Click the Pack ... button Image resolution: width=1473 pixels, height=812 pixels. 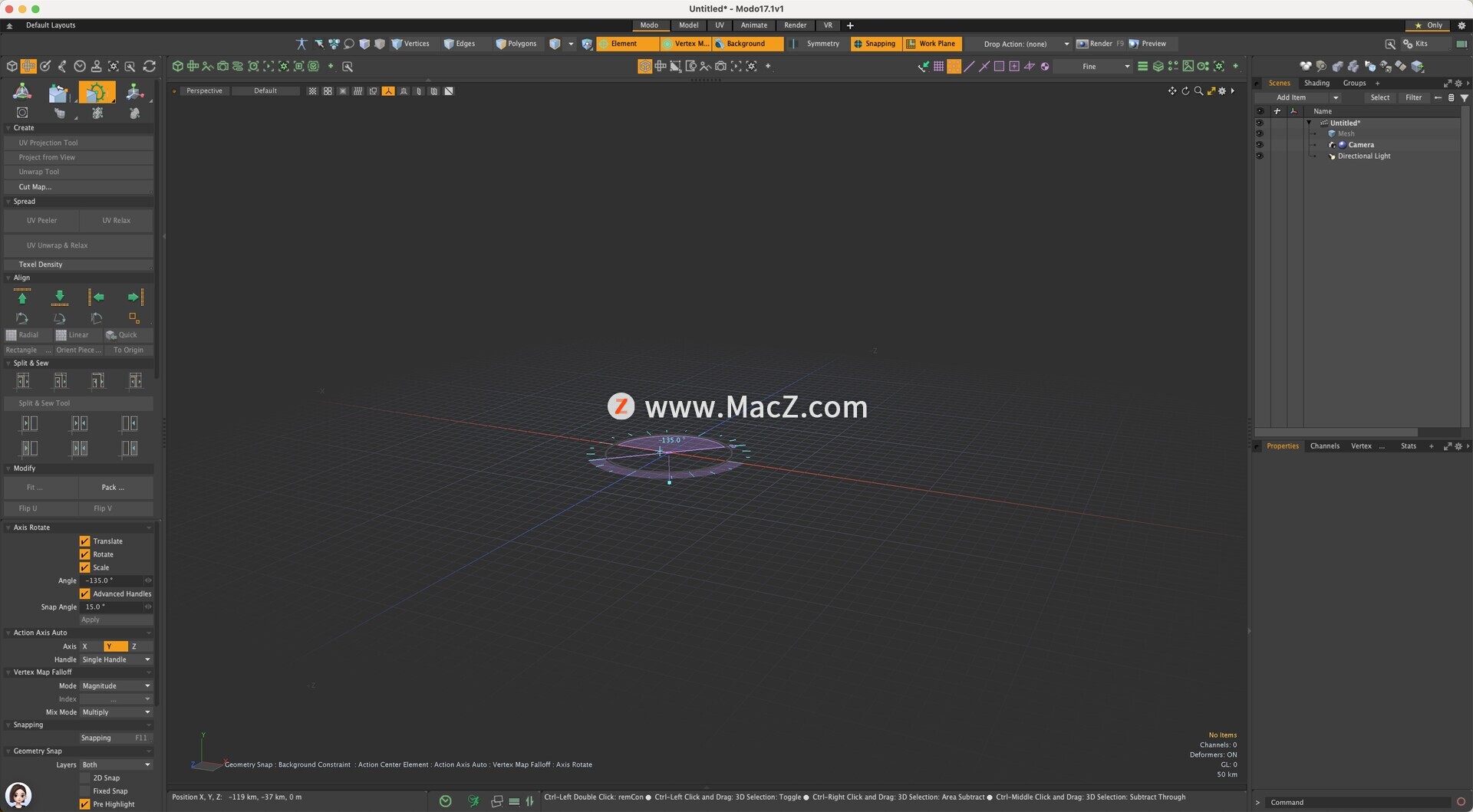(116, 488)
